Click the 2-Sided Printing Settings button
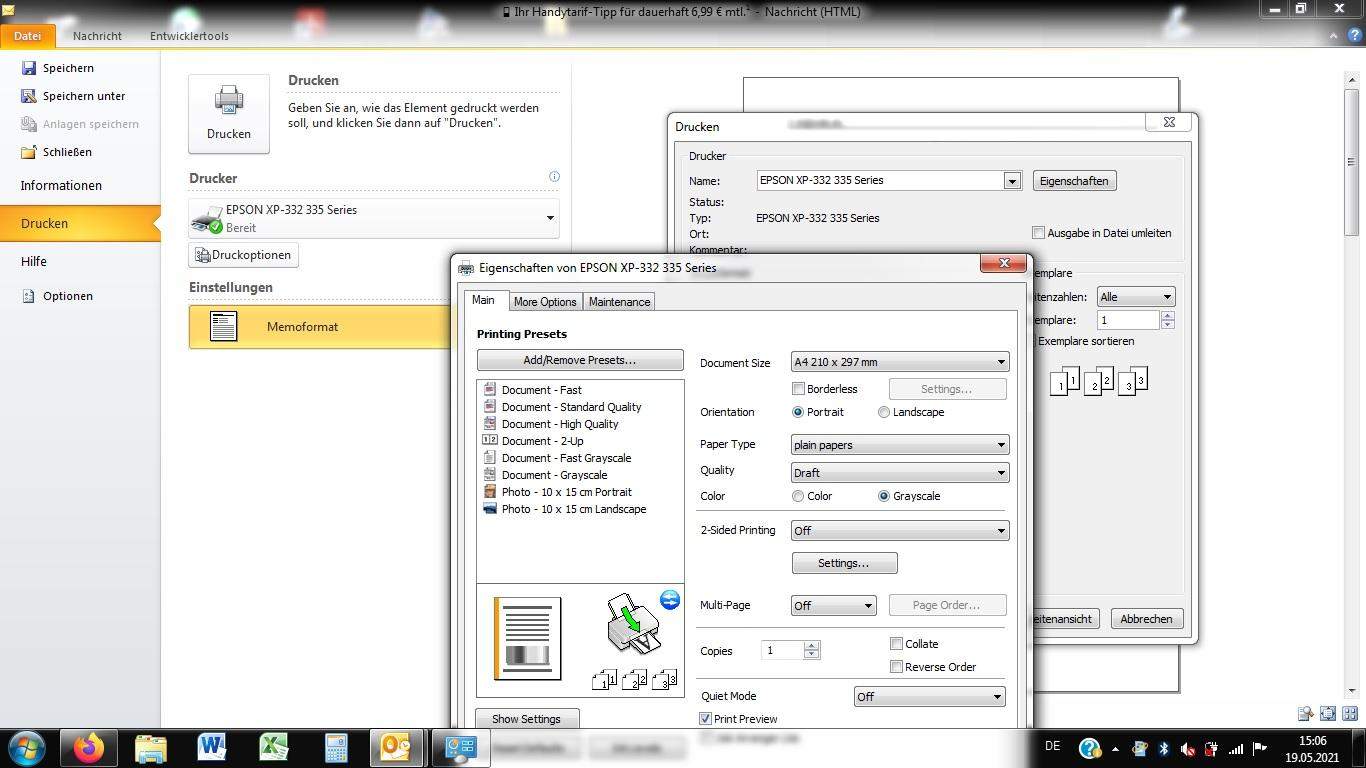This screenshot has width=1366, height=768. [x=844, y=563]
